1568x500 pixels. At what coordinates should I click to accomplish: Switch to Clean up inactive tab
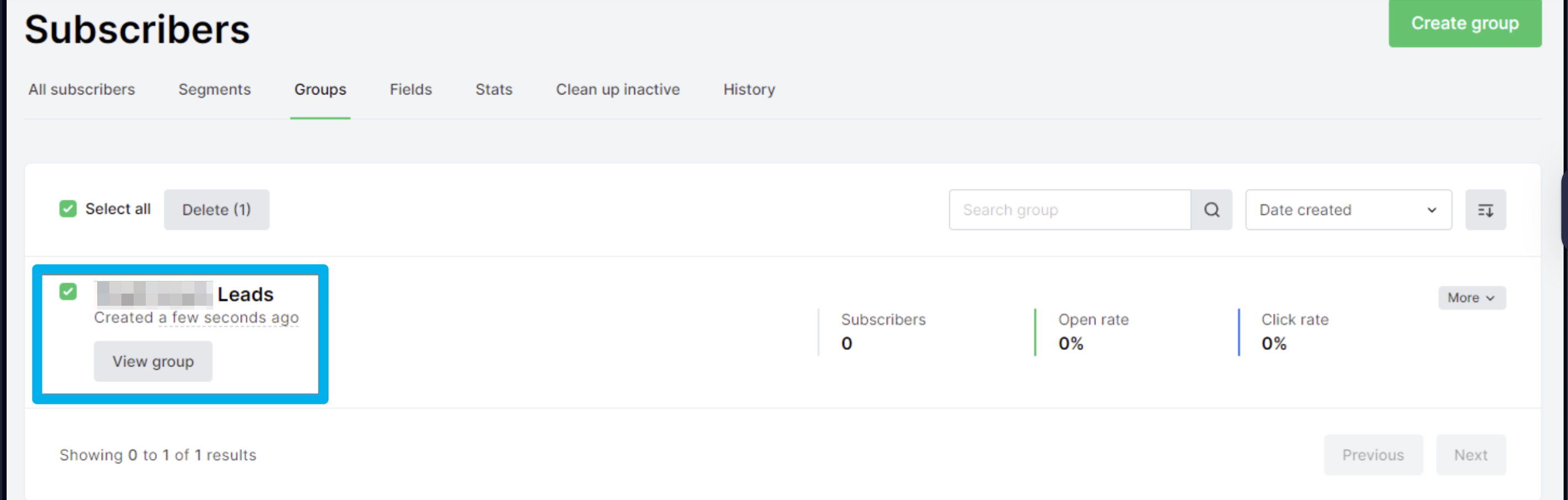click(618, 89)
